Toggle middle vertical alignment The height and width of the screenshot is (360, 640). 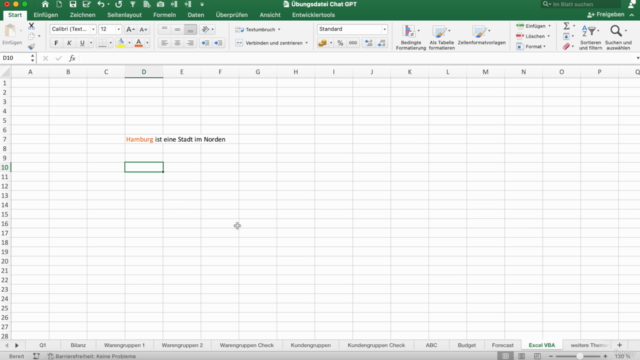177,29
